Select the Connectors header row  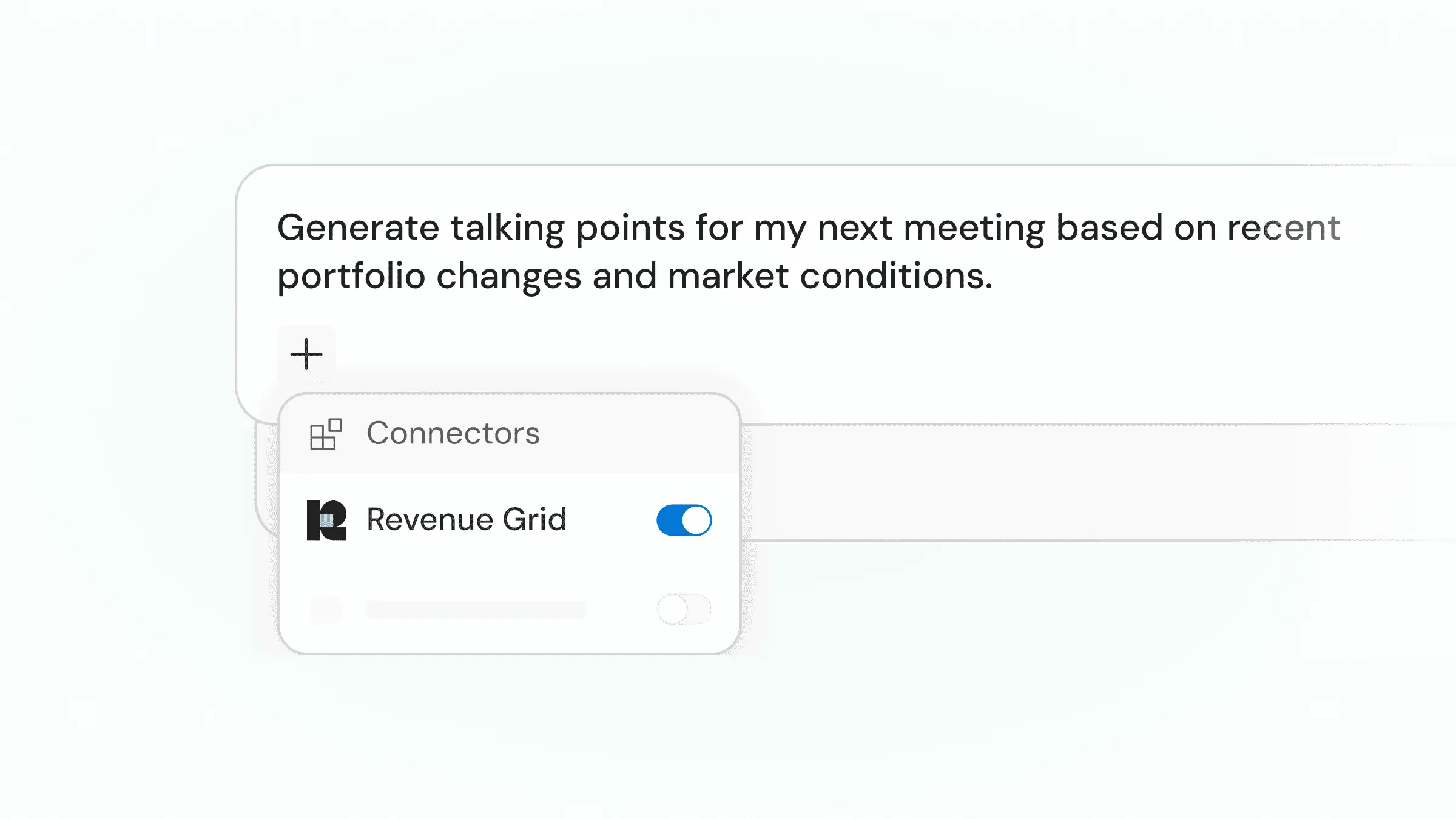coord(510,434)
